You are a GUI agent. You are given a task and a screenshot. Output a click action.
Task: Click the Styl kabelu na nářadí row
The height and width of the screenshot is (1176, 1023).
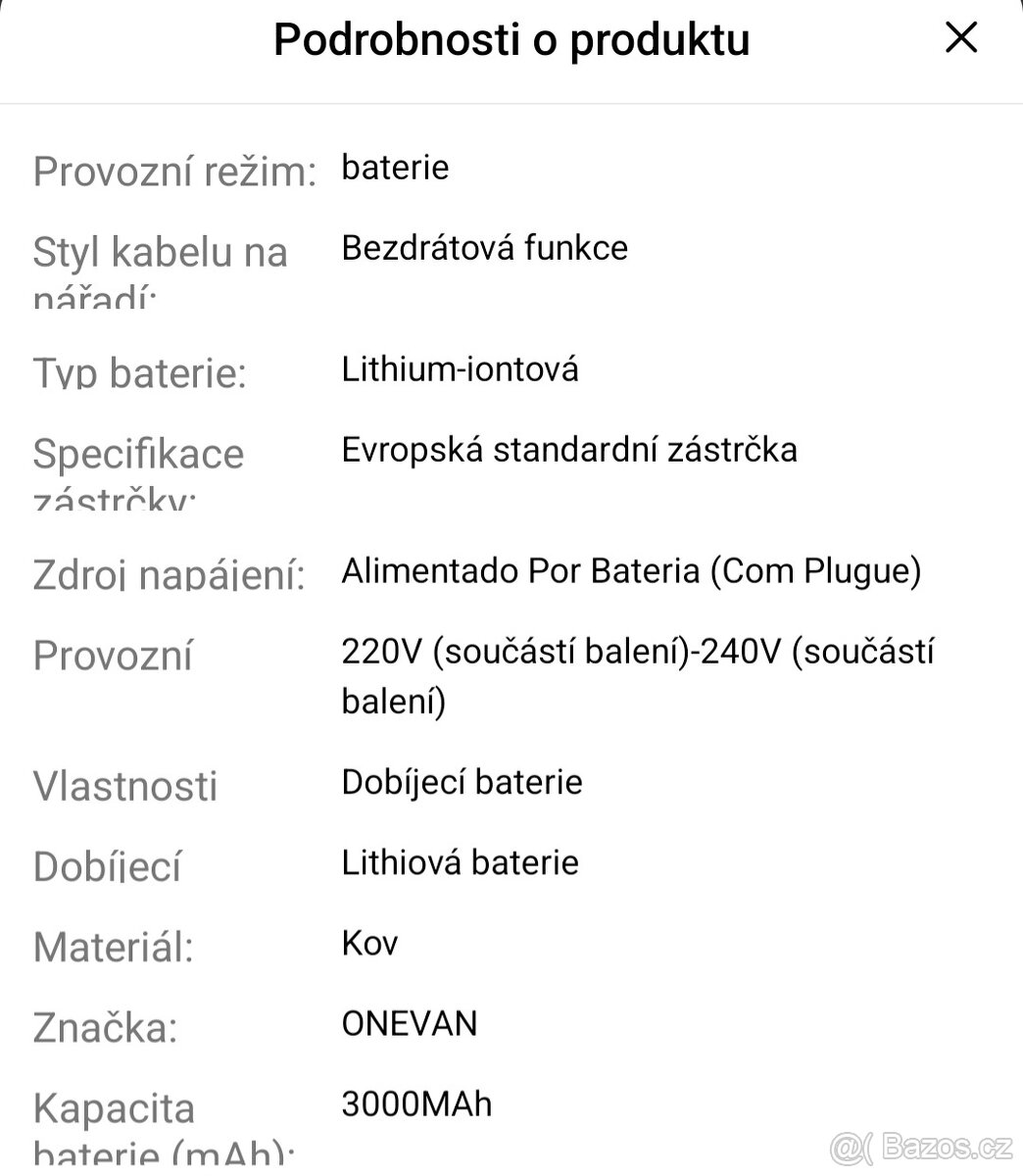click(161, 265)
